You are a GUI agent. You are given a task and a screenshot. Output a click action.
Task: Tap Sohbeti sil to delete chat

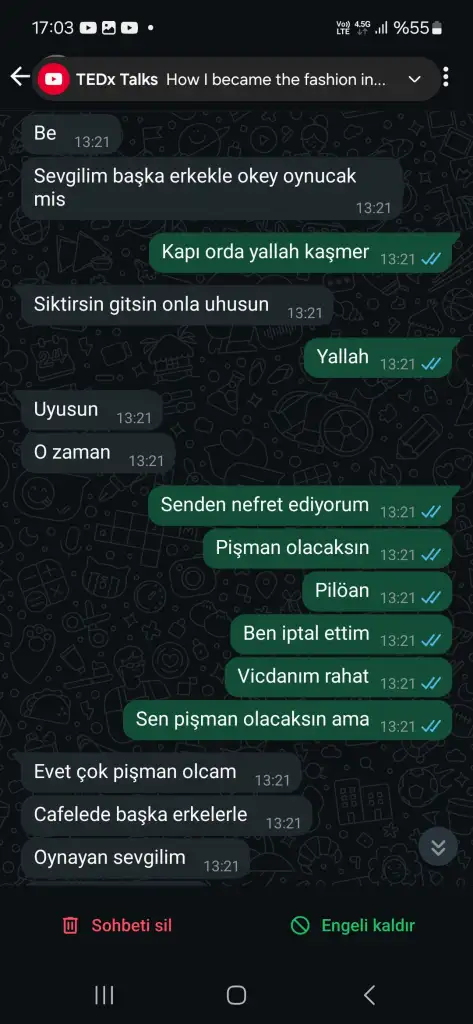(131, 925)
